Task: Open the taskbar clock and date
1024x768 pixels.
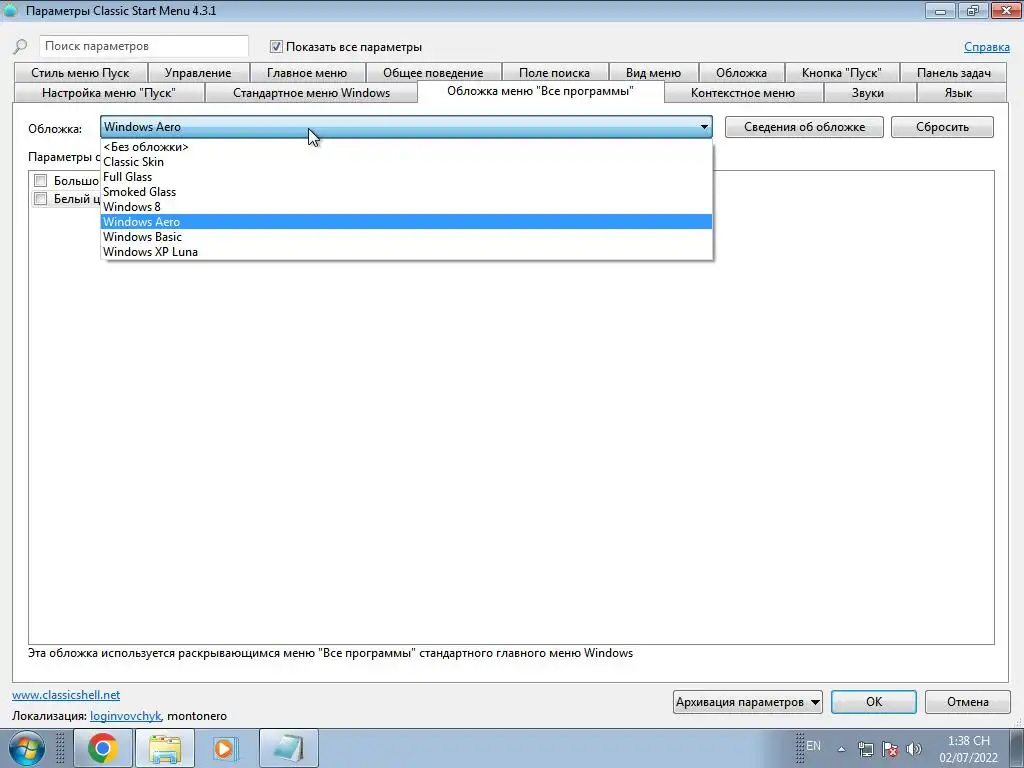Action: (968, 749)
